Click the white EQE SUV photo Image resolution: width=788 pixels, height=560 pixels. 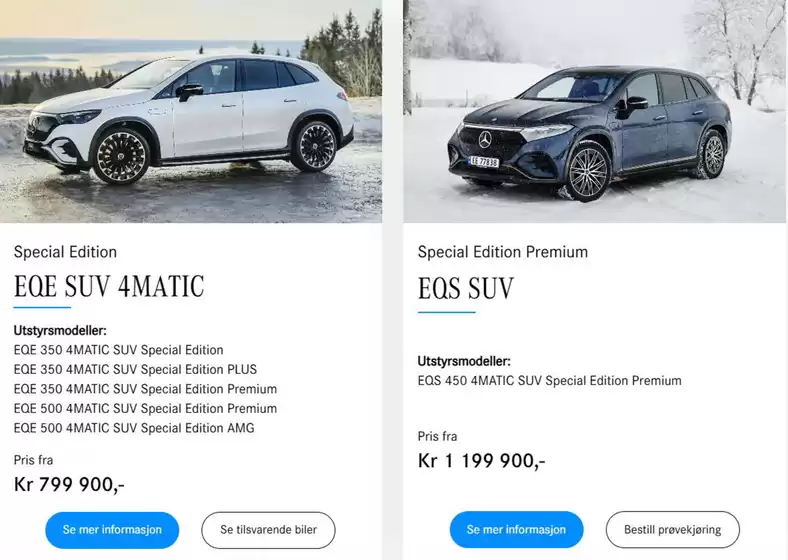(190, 110)
